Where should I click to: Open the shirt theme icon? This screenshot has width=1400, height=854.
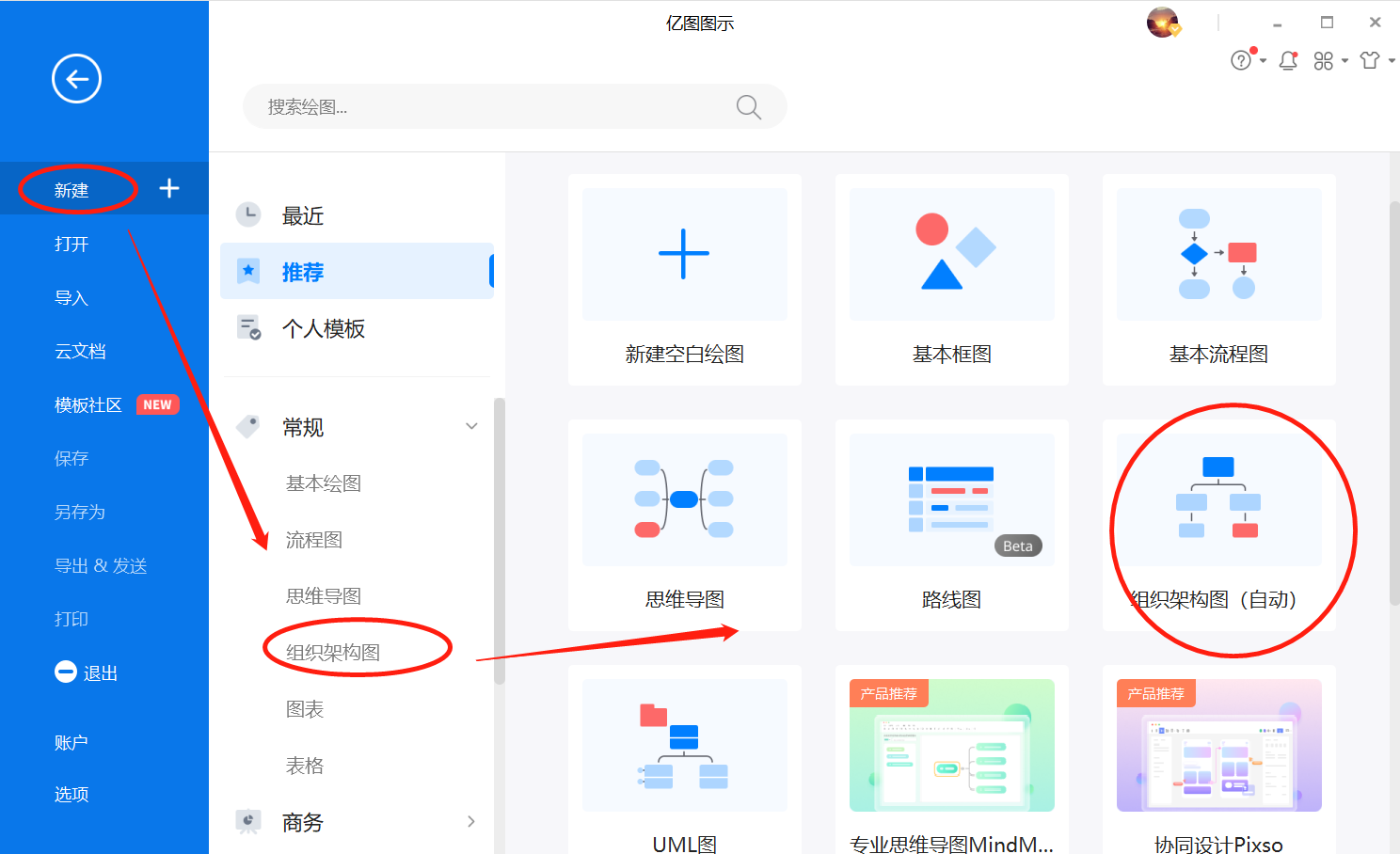pyautogui.click(x=1370, y=60)
